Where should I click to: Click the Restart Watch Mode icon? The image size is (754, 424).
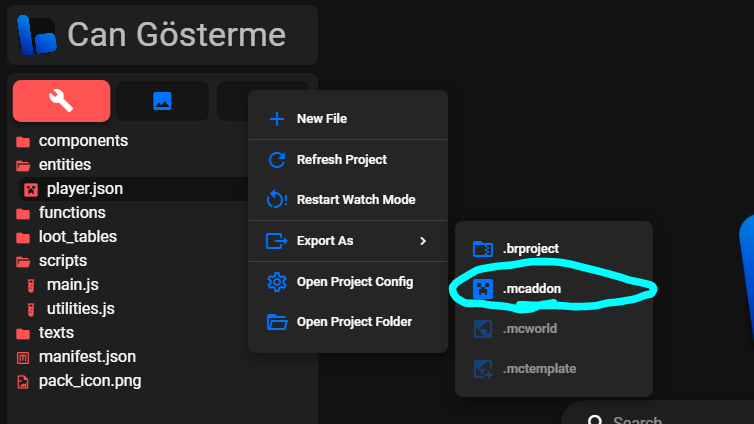277,200
